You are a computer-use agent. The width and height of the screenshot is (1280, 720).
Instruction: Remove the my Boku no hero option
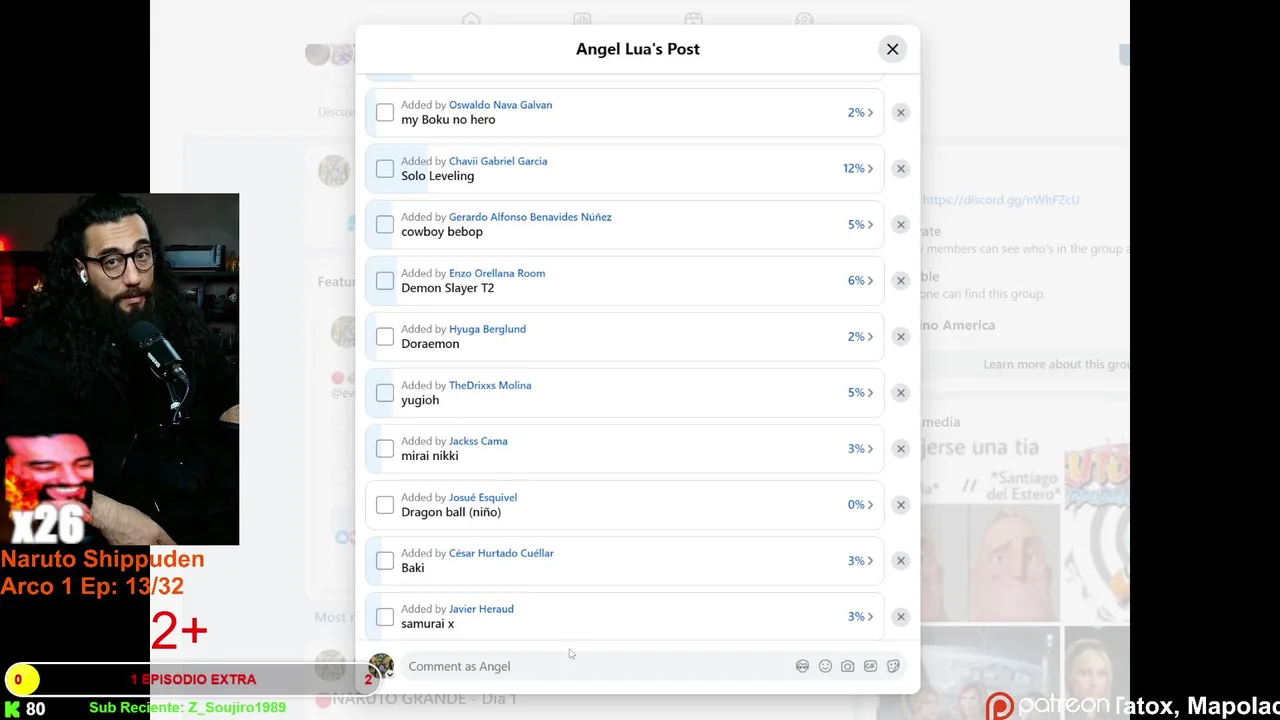pyautogui.click(x=901, y=113)
